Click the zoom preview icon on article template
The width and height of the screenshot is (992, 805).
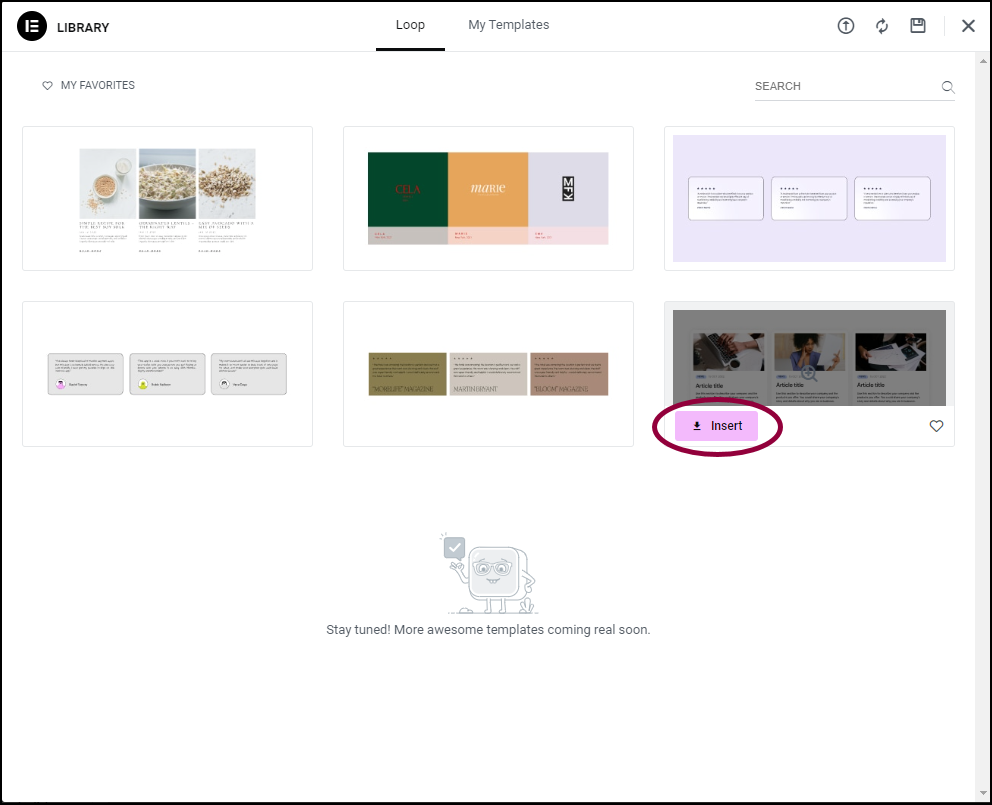pos(809,373)
